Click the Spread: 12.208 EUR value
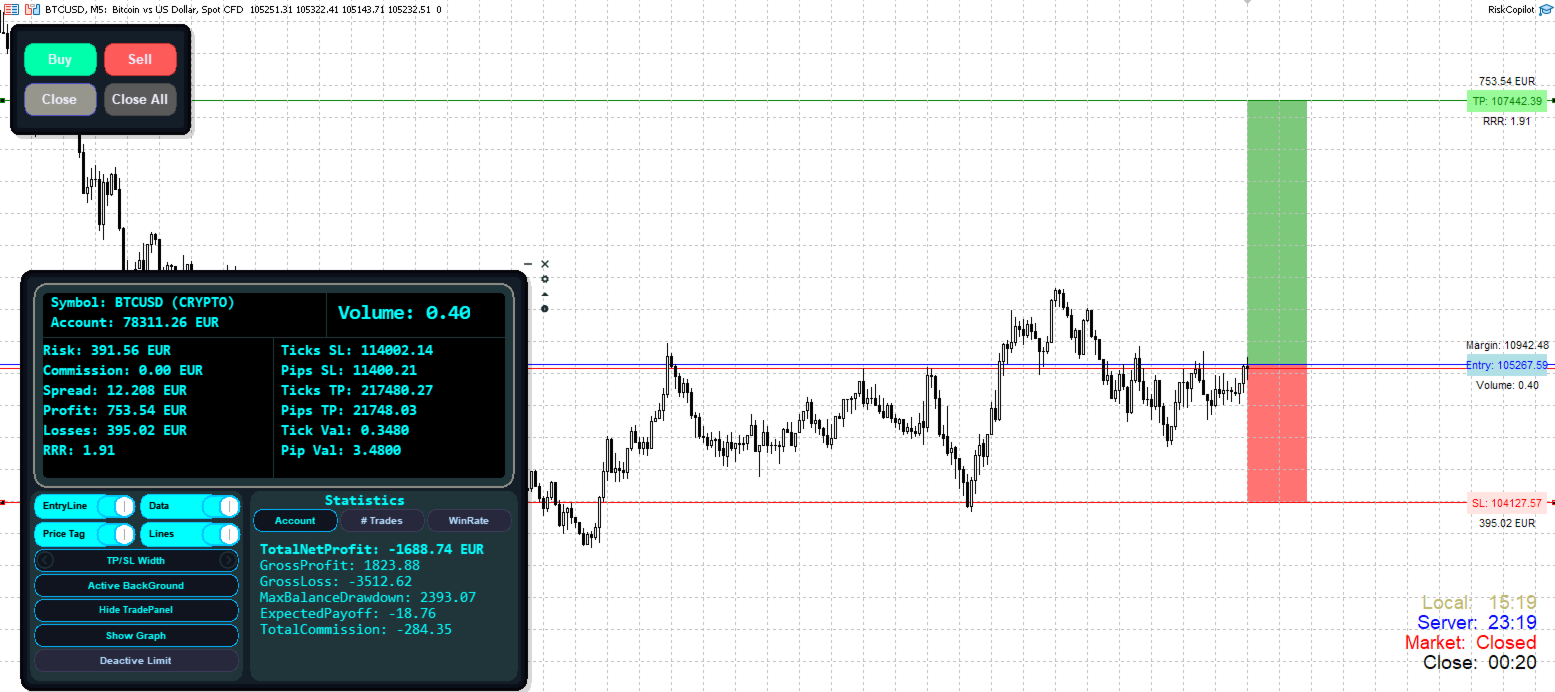Image resolution: width=1555 pixels, height=692 pixels. 115,390
